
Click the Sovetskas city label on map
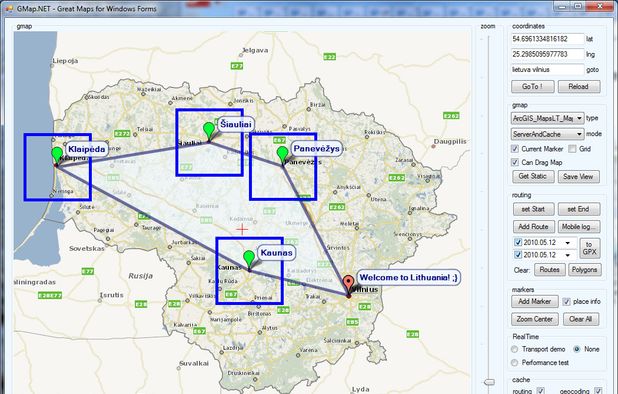tap(87, 248)
